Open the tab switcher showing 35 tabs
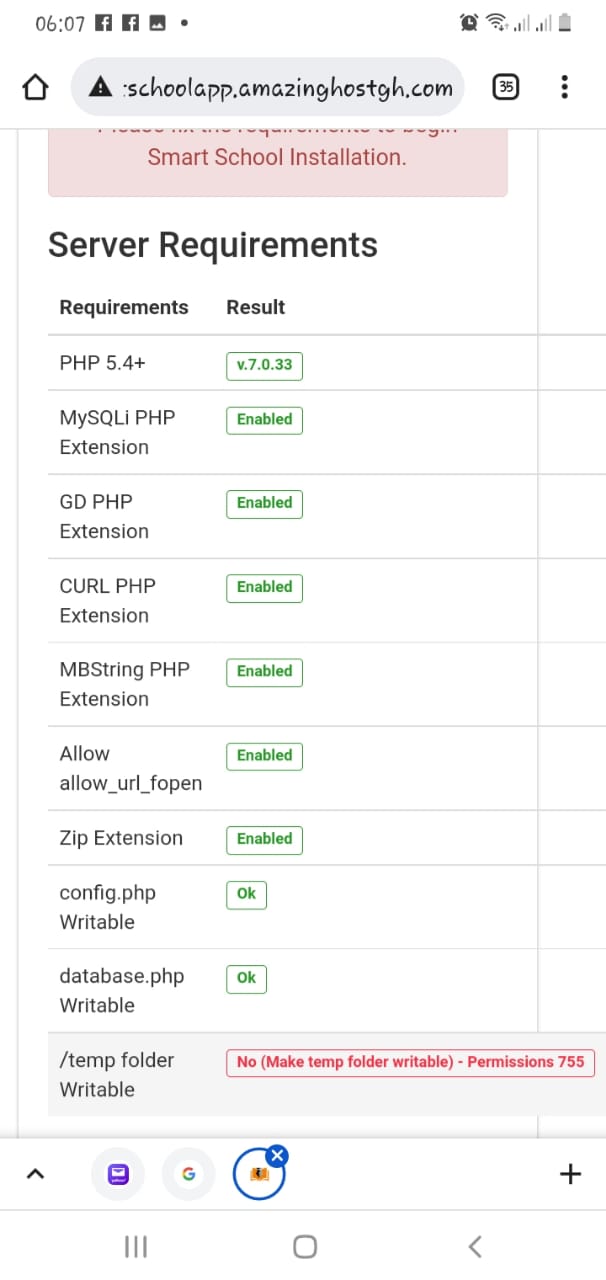 pyautogui.click(x=505, y=87)
